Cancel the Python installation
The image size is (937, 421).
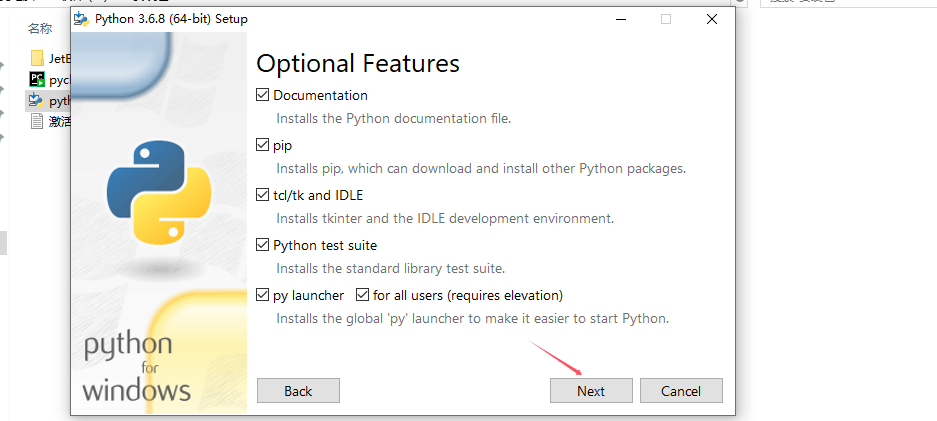pyautogui.click(x=681, y=391)
